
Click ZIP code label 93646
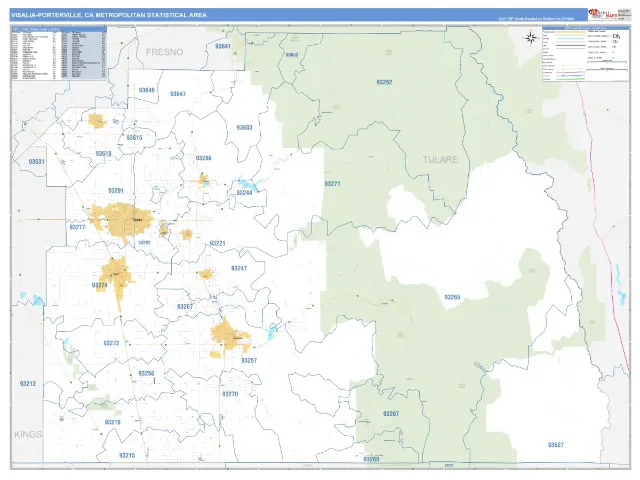(147, 90)
